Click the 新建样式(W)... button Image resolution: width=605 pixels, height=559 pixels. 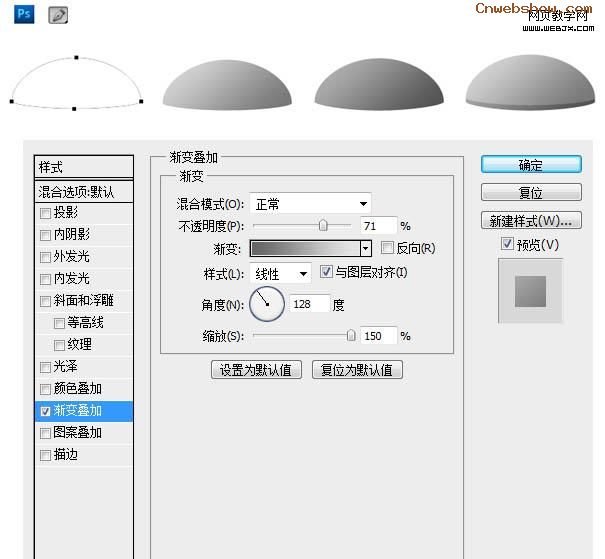point(531,220)
